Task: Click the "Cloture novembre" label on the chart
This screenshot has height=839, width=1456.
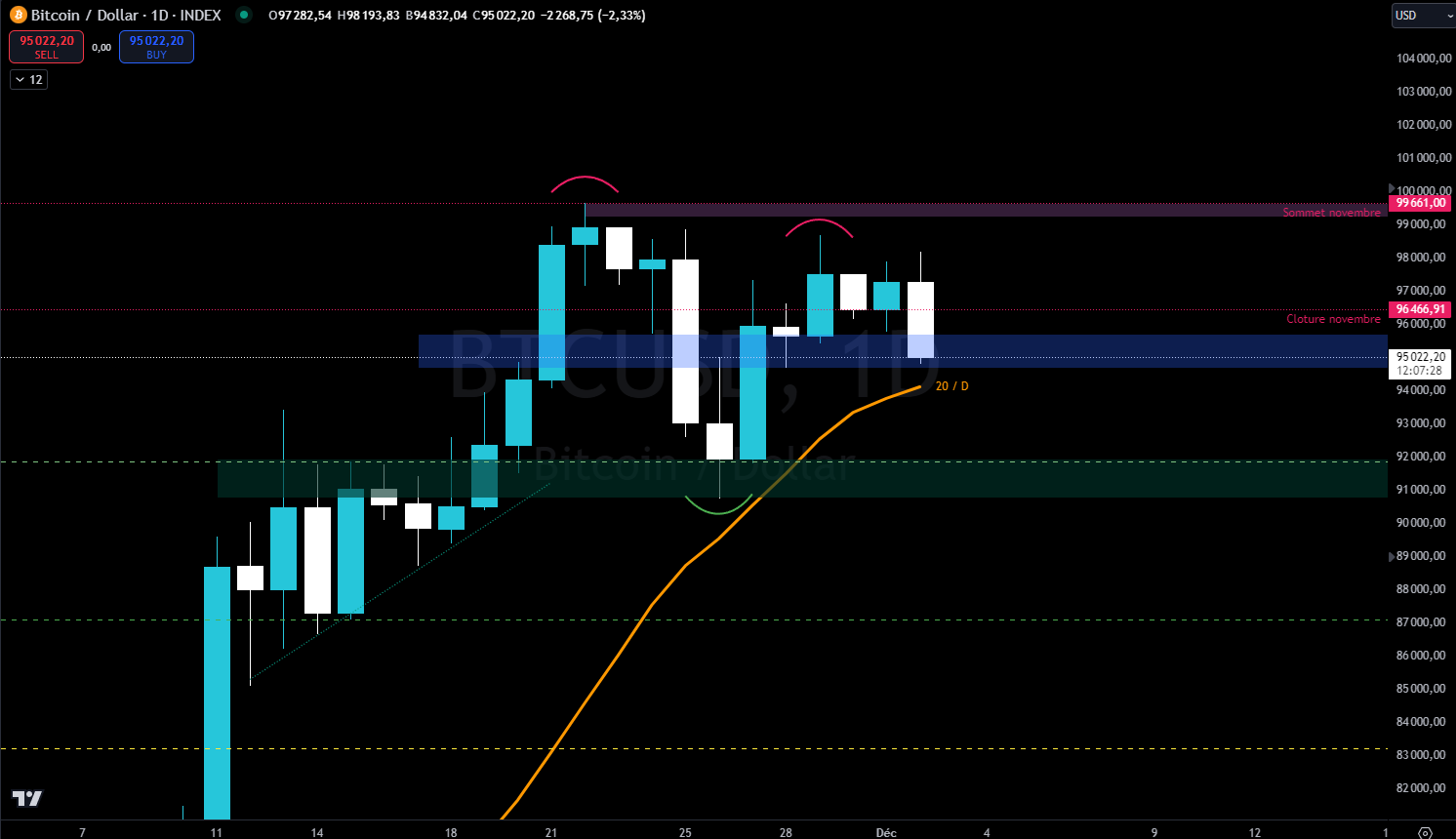Action: [1333, 318]
